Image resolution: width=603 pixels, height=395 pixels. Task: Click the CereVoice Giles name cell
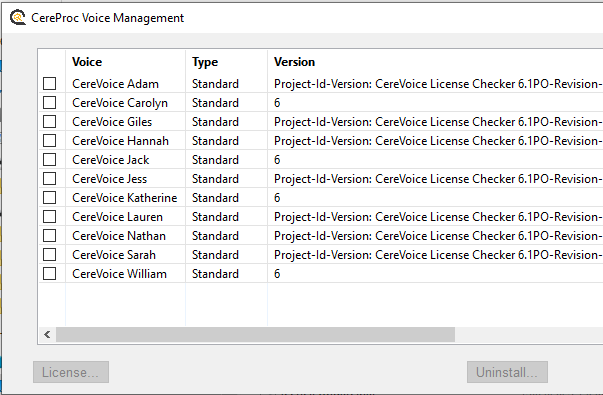click(x=112, y=122)
